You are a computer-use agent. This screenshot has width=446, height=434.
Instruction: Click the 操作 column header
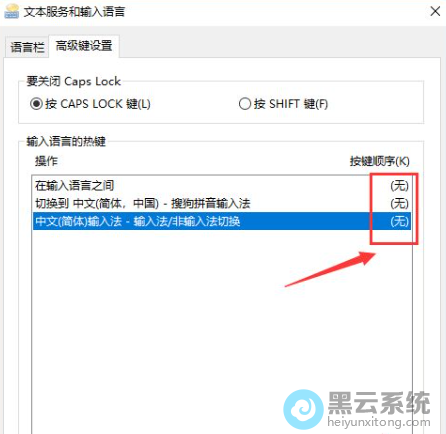pyautogui.click(x=46, y=161)
